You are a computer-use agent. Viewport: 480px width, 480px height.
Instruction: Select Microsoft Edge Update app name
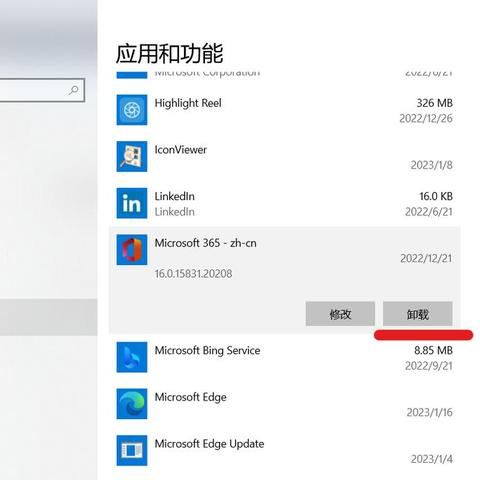click(209, 444)
